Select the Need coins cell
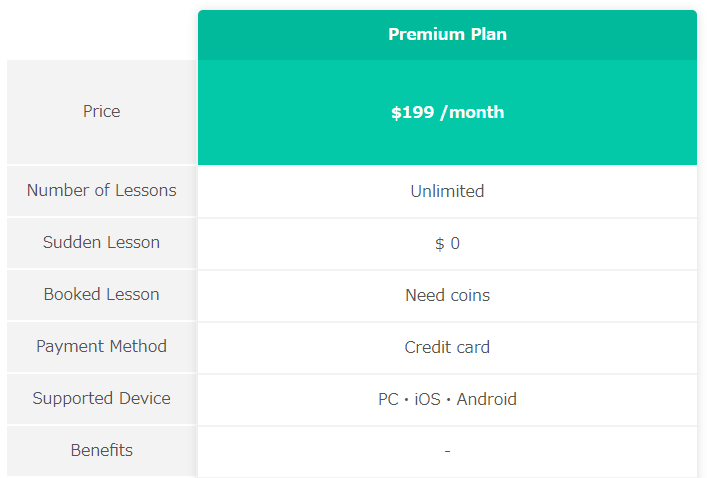The image size is (707, 478). 447,295
